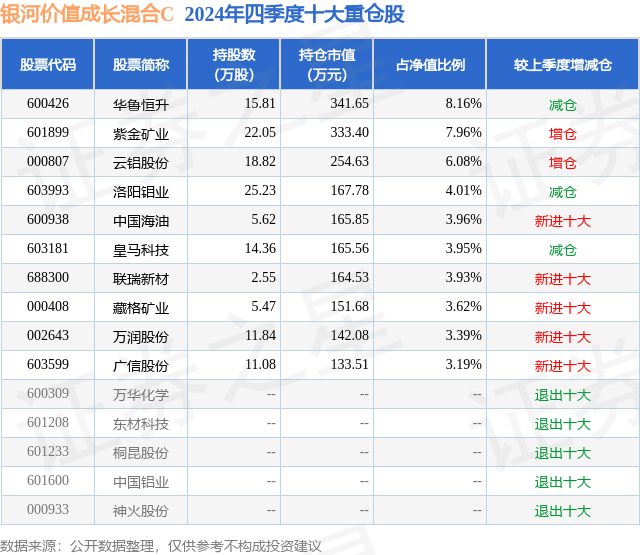Click the 14.36 shares held cell
The height and width of the screenshot is (555, 640).
click(x=260, y=249)
